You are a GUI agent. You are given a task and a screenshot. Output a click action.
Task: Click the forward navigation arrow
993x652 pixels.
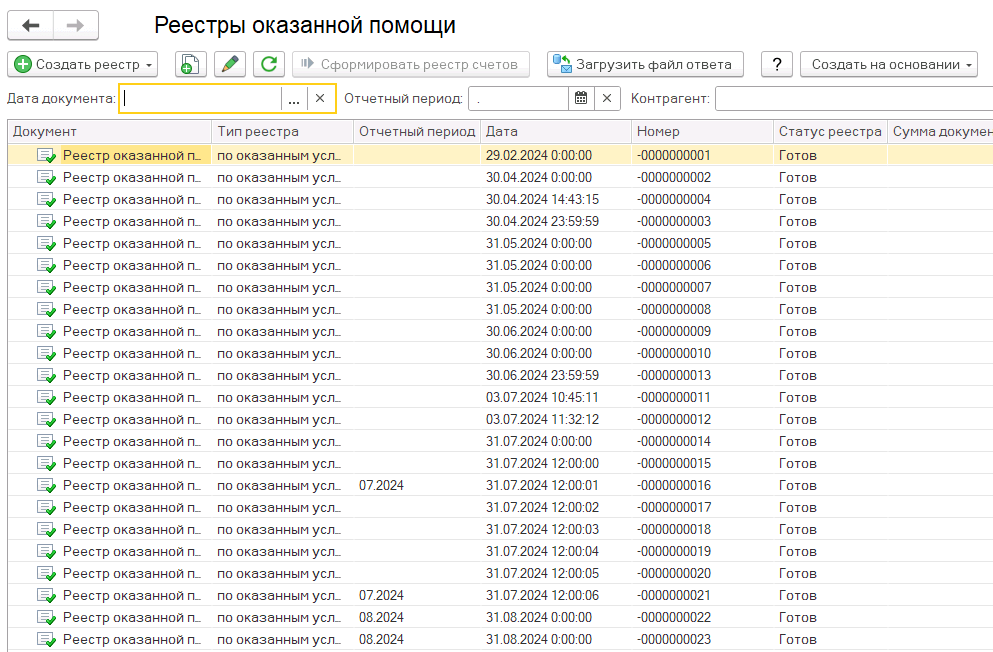click(75, 25)
